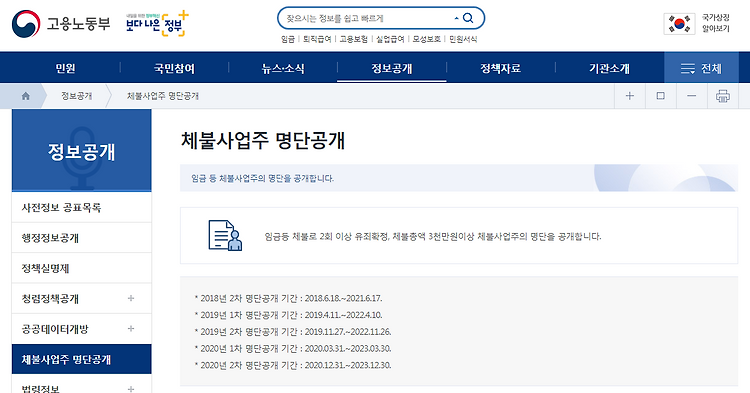Click 정보공개 in the breadcrumb
Screen dimensions: 750x393
click(x=77, y=96)
